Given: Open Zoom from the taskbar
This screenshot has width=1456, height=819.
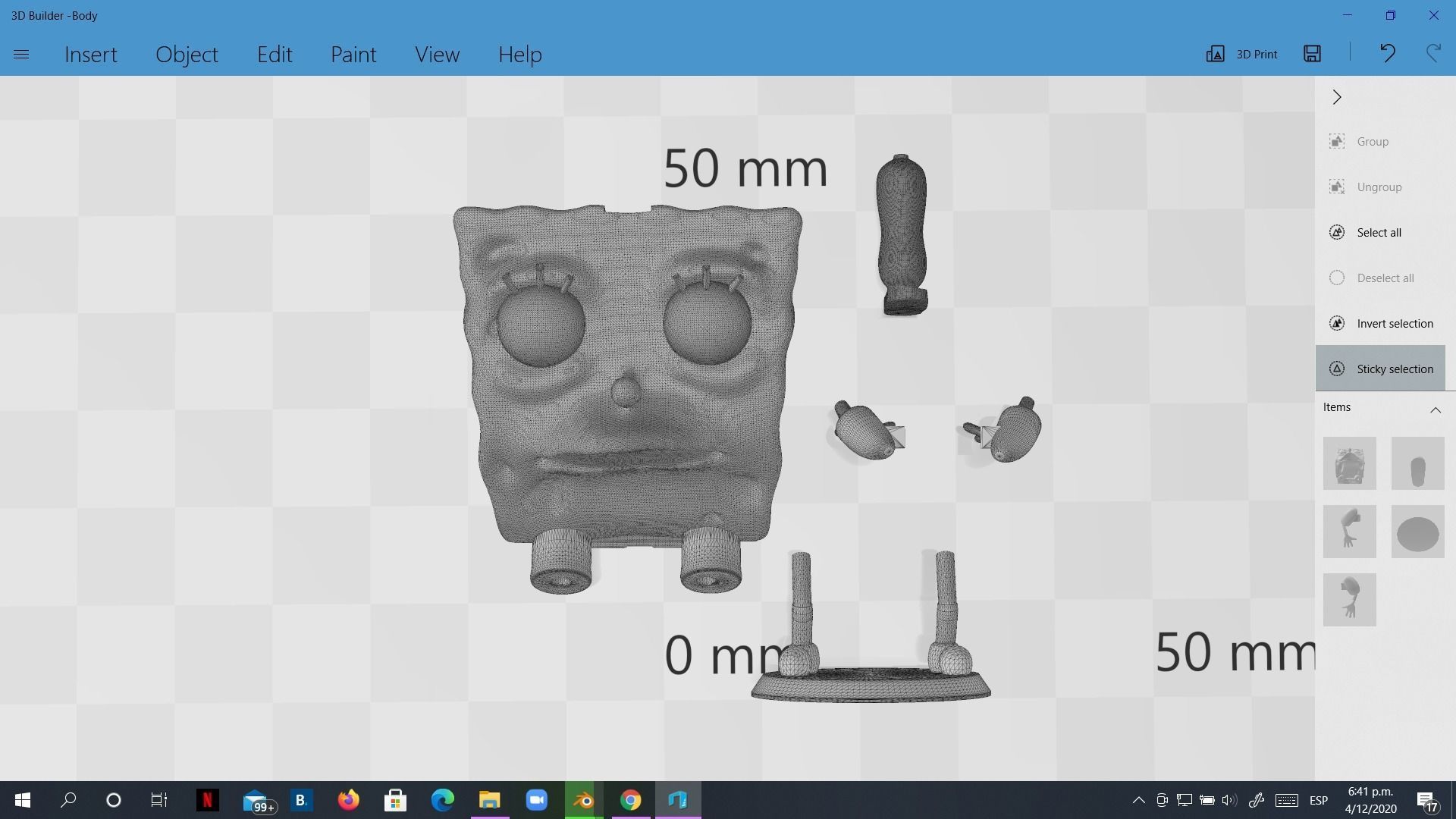Looking at the screenshot, I should 537,800.
